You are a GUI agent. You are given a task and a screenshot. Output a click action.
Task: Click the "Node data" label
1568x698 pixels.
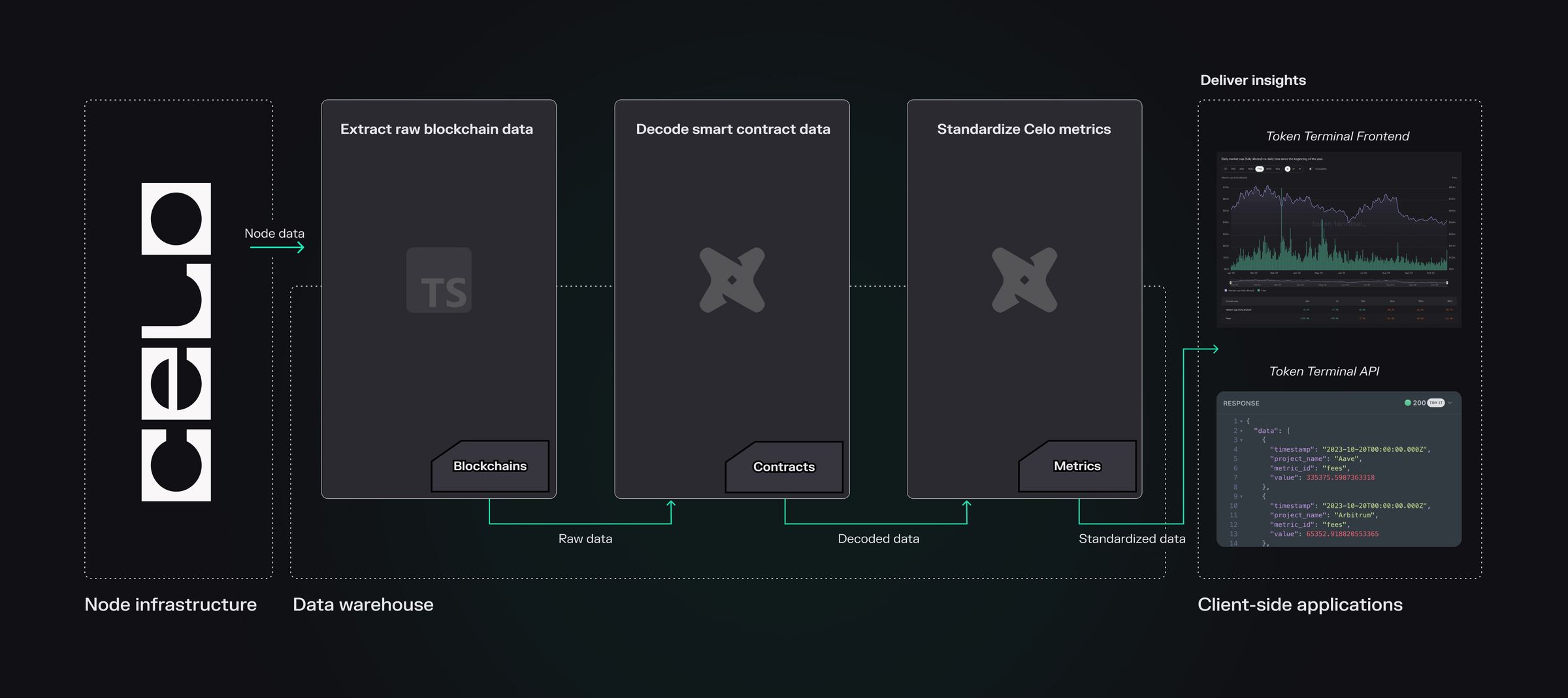tap(274, 234)
